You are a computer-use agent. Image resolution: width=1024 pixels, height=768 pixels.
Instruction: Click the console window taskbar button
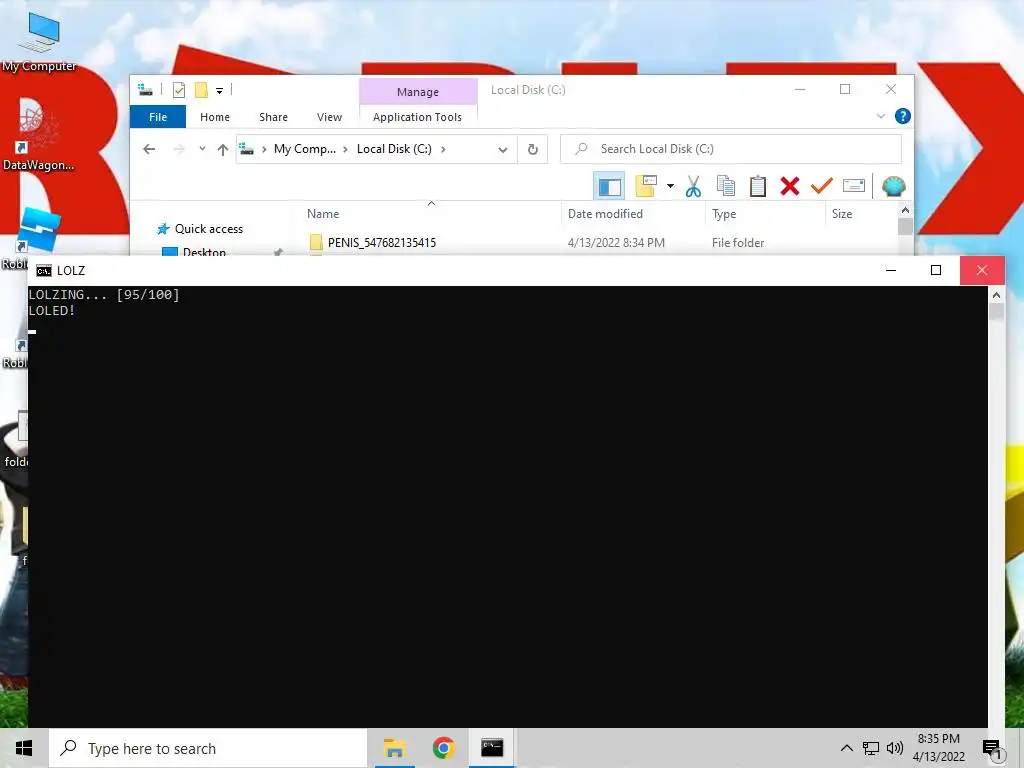(492, 748)
